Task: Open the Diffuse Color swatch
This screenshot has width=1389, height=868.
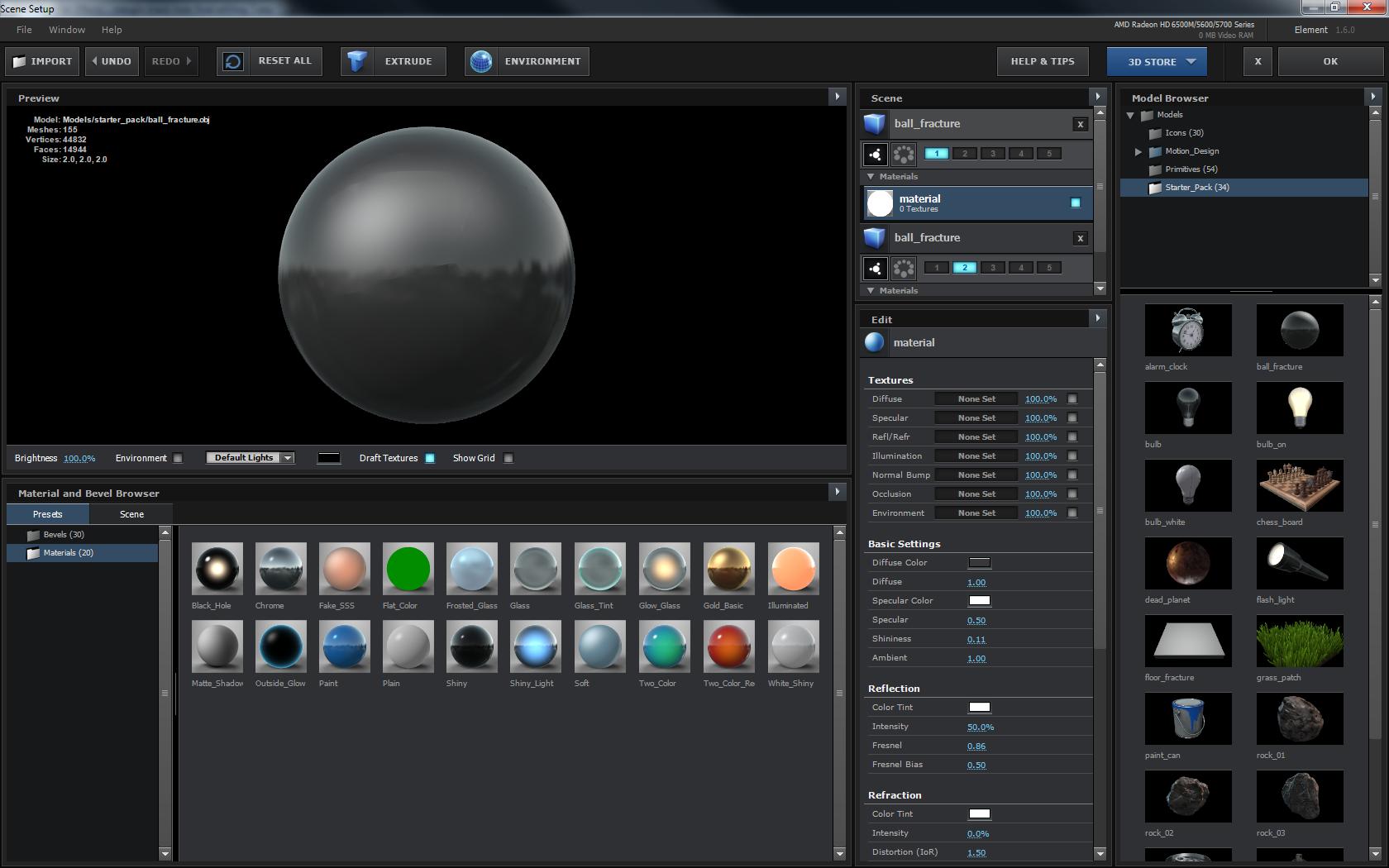Action: [980, 563]
